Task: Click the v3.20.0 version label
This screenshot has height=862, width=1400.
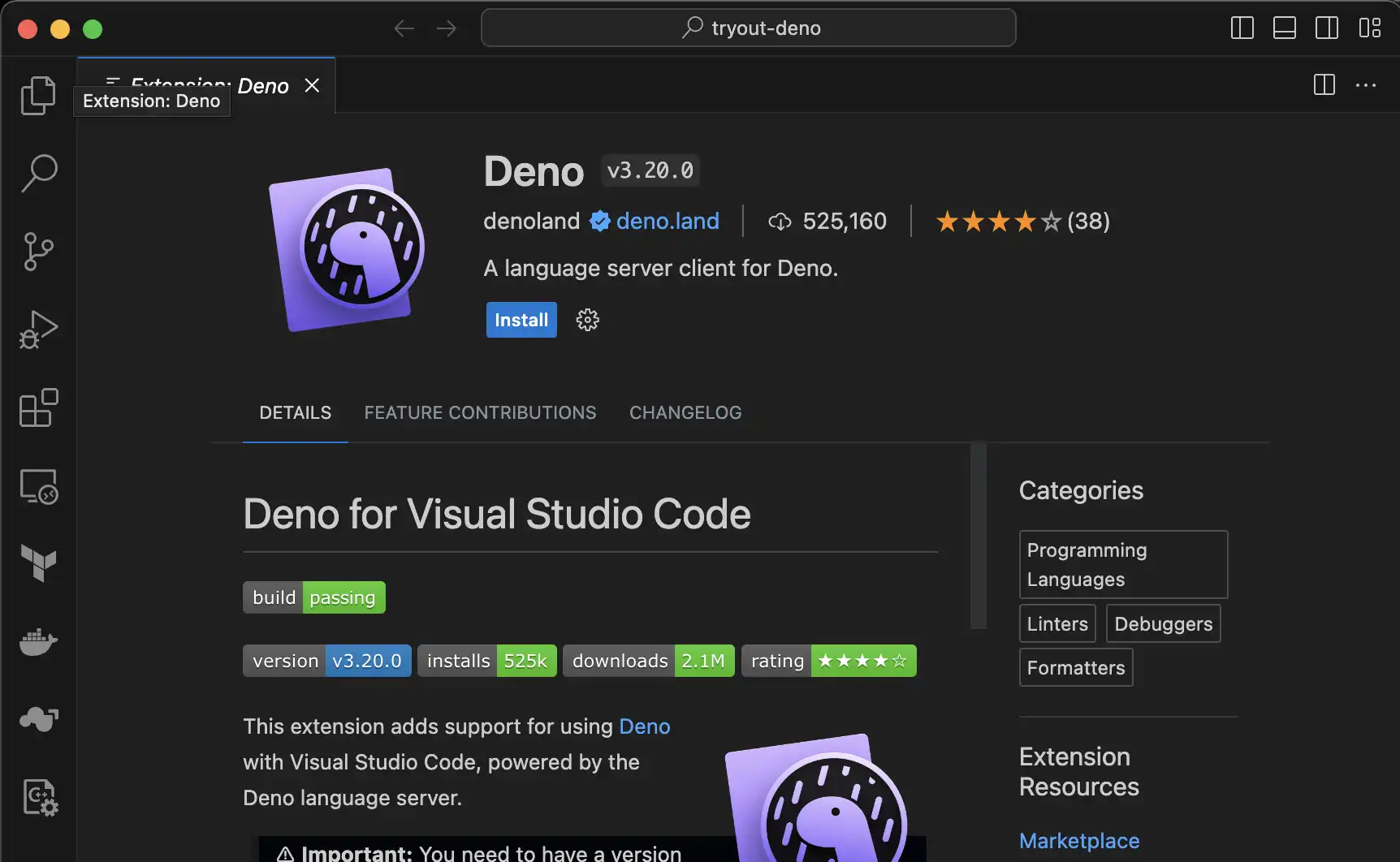Action: (650, 170)
